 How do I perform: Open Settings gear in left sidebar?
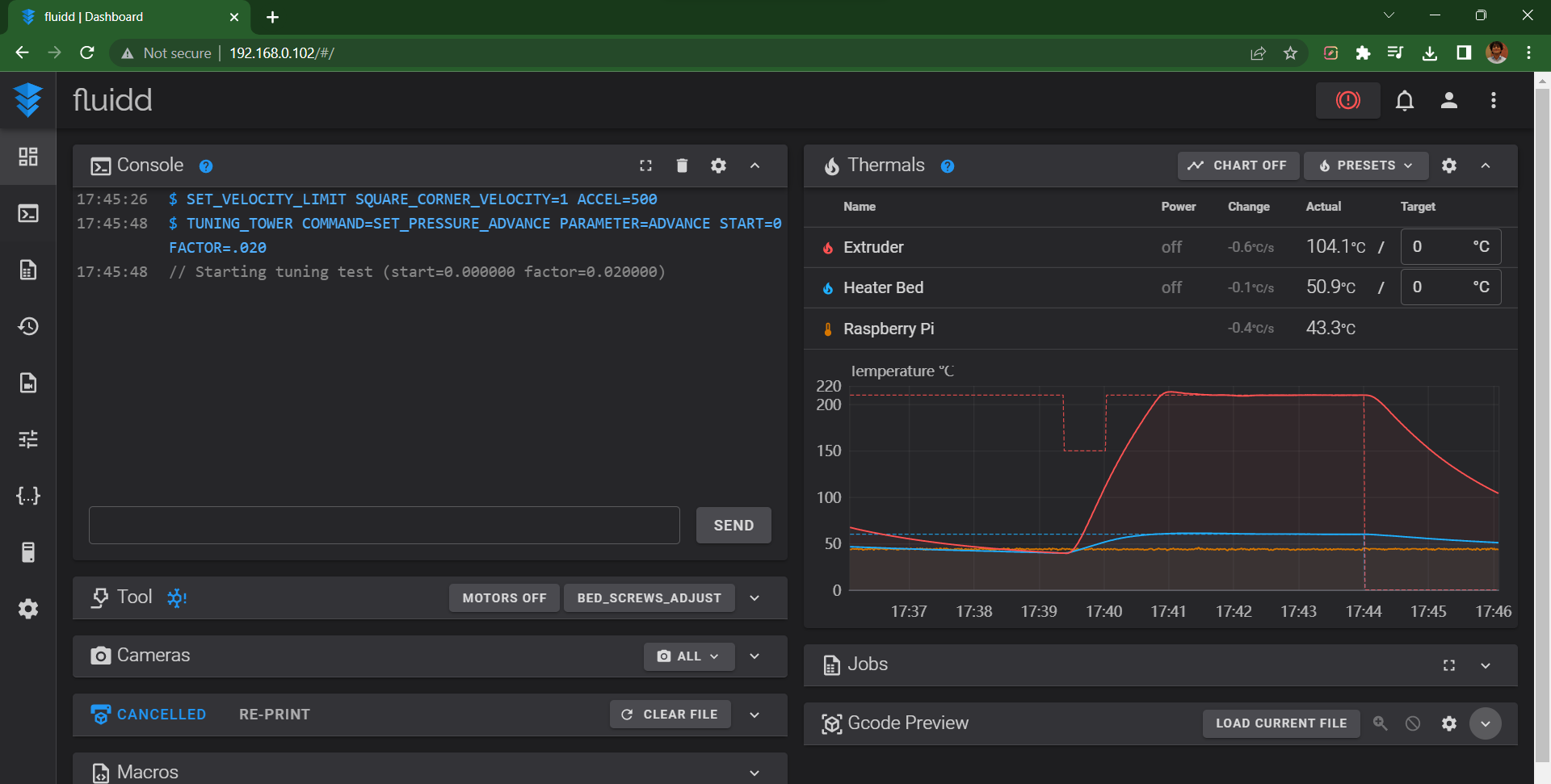click(x=28, y=609)
